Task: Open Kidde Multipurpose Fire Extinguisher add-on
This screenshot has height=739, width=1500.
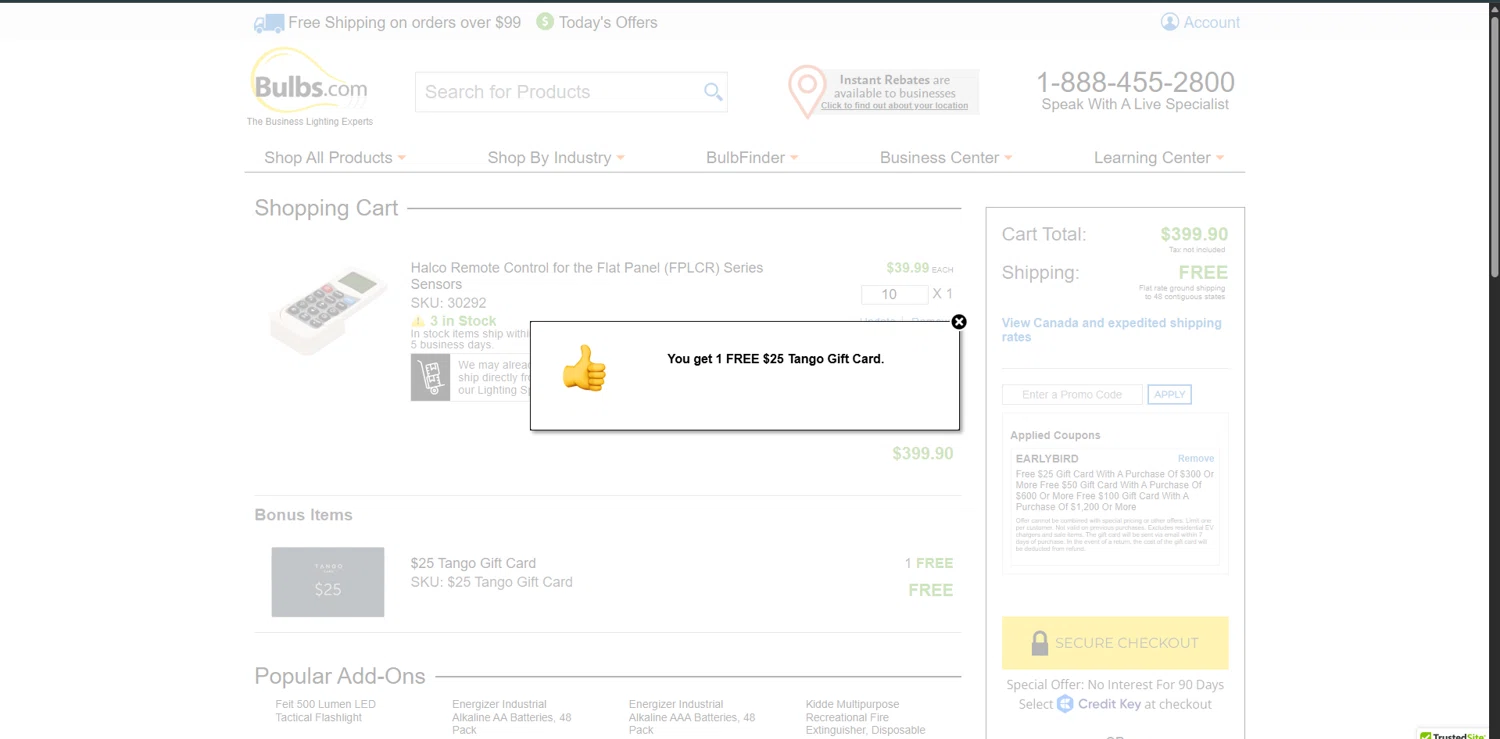Action: tap(866, 717)
